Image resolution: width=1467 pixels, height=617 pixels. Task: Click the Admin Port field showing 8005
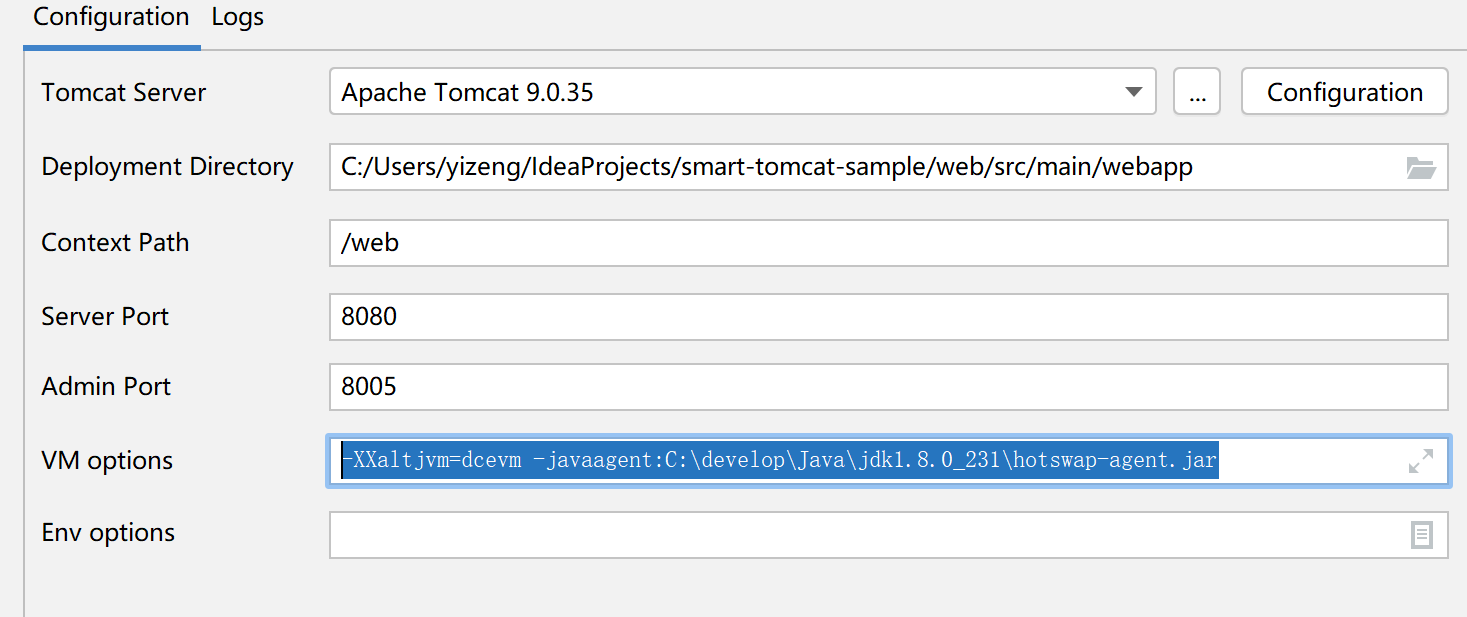tap(700, 387)
